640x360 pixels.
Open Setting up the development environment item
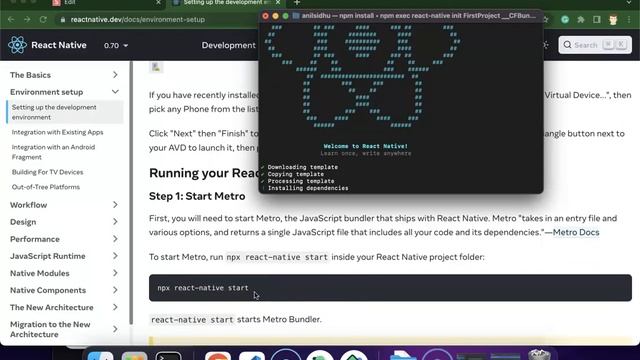click(65, 112)
